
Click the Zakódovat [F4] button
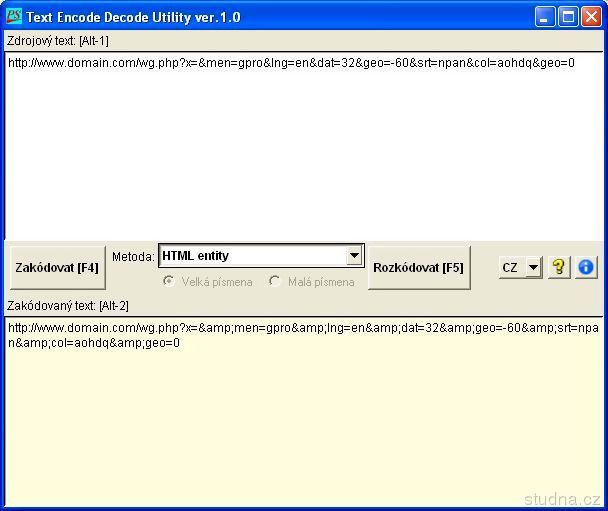pyautogui.click(x=57, y=268)
